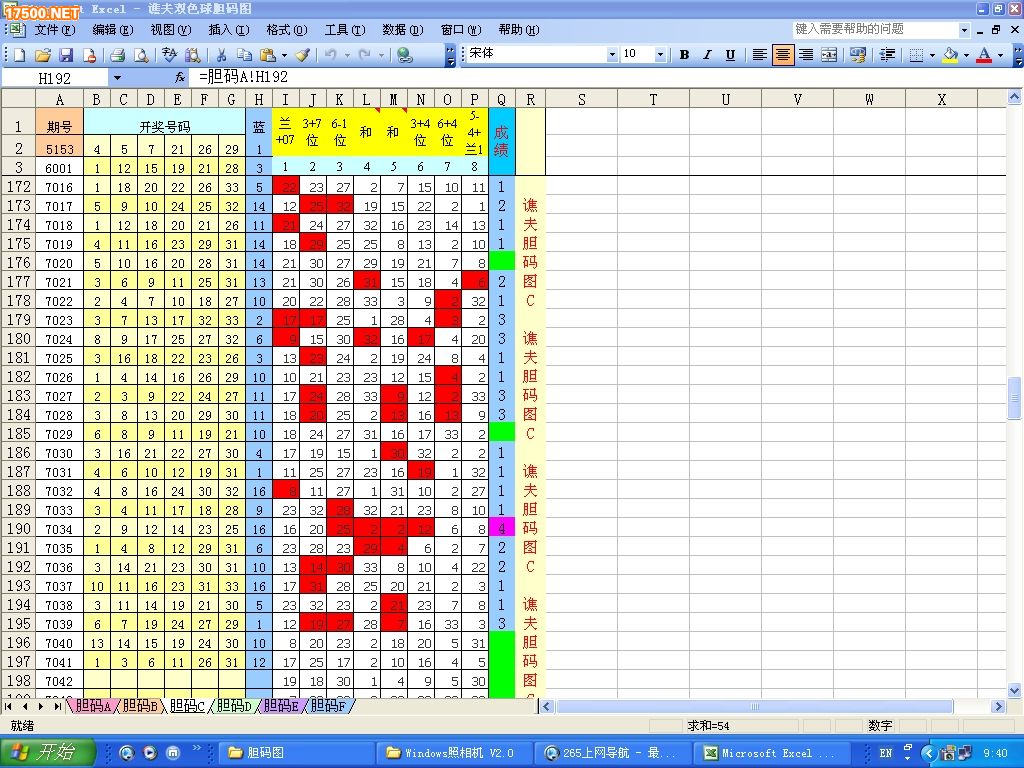Image resolution: width=1024 pixels, height=768 pixels.
Task: Decrease the cell indent
Action: [887, 55]
